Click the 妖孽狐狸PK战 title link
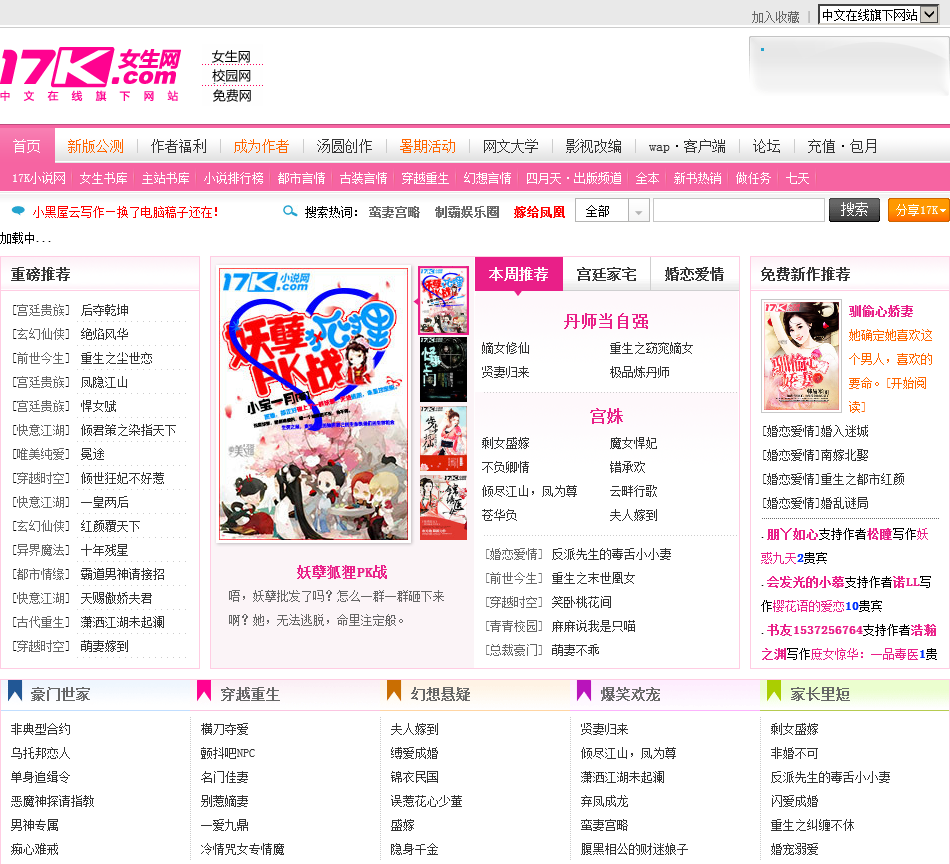The width and height of the screenshot is (950, 864). pos(342,572)
